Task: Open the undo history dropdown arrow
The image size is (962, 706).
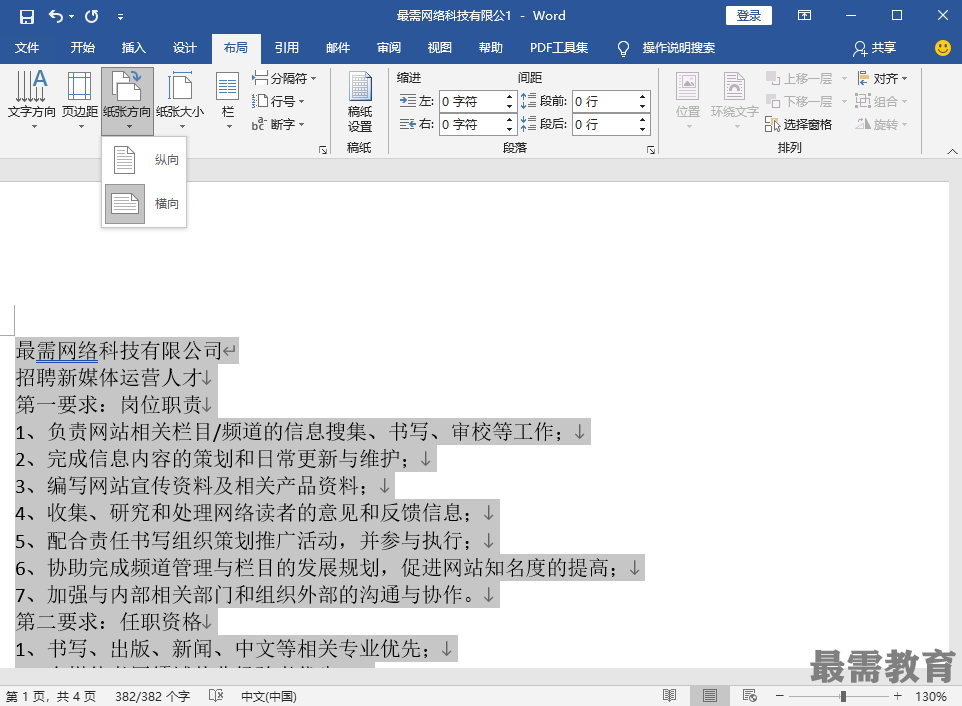Action: click(72, 17)
